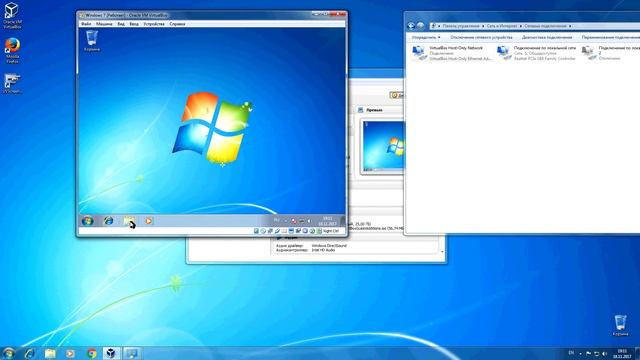Open the Устройства menu in the VM window

154,24
